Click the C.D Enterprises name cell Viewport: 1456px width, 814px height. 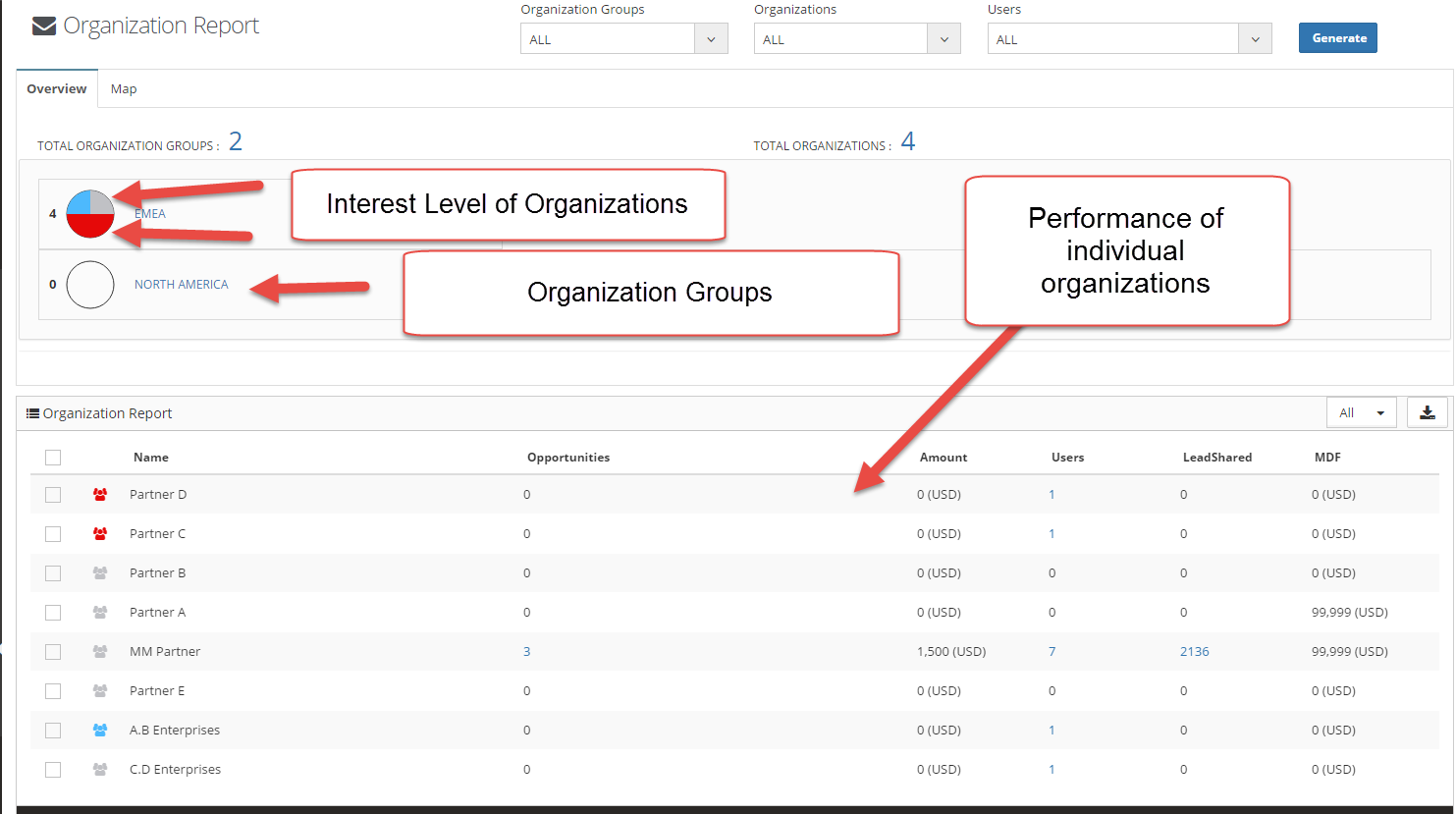point(175,770)
